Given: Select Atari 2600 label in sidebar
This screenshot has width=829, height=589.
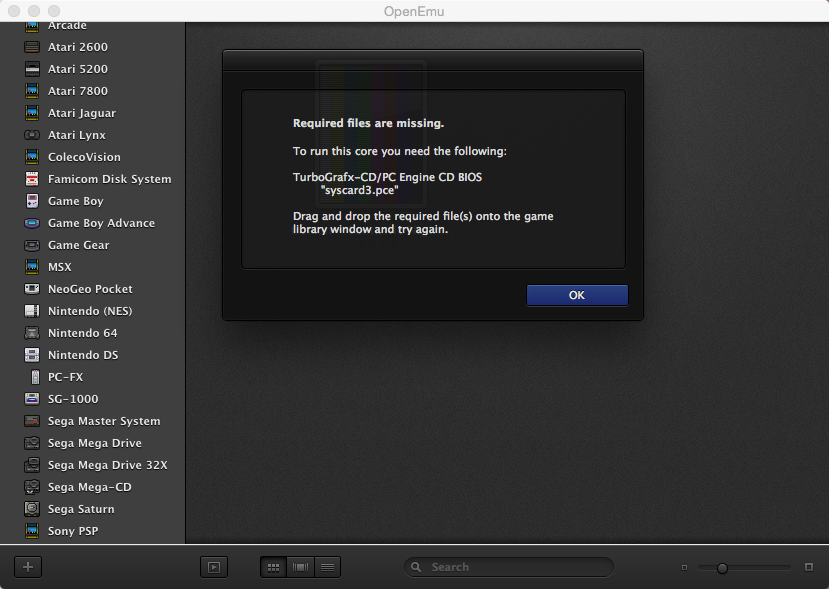Looking at the screenshot, I should tap(78, 47).
